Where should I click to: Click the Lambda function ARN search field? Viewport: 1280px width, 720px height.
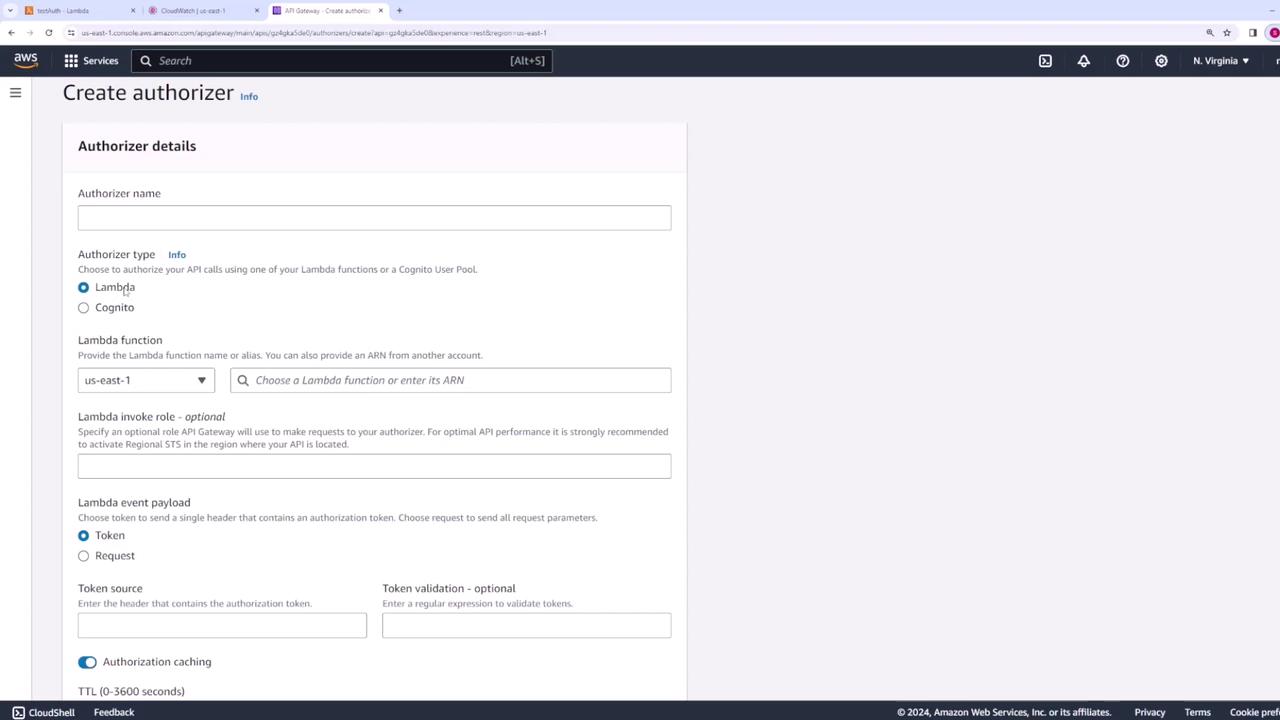tap(450, 380)
